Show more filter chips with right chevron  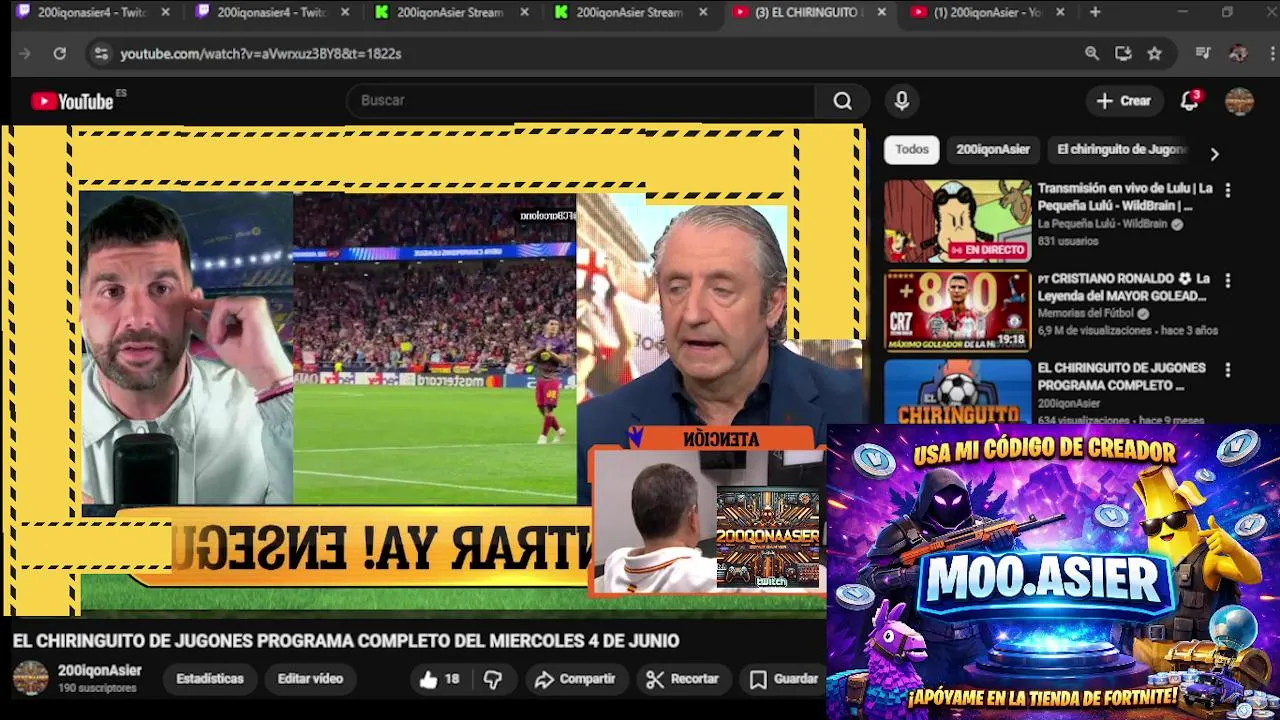1214,154
